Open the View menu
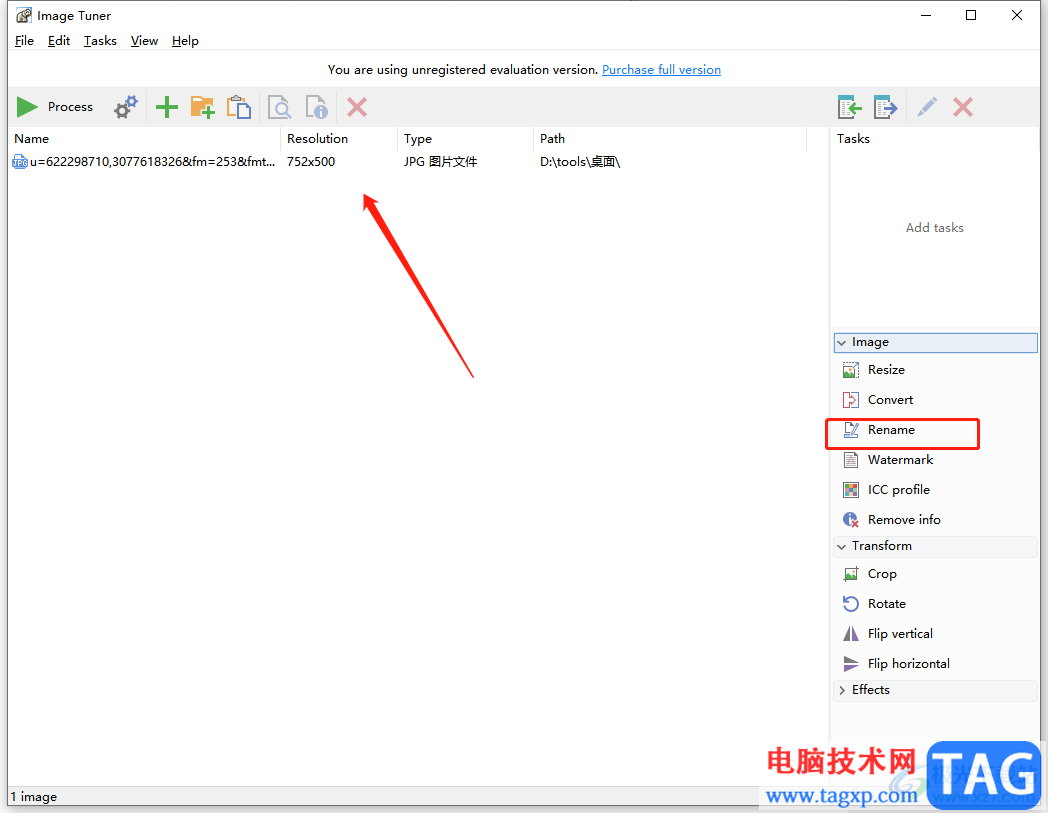Screen dimensions: 1048x813 pos(144,41)
